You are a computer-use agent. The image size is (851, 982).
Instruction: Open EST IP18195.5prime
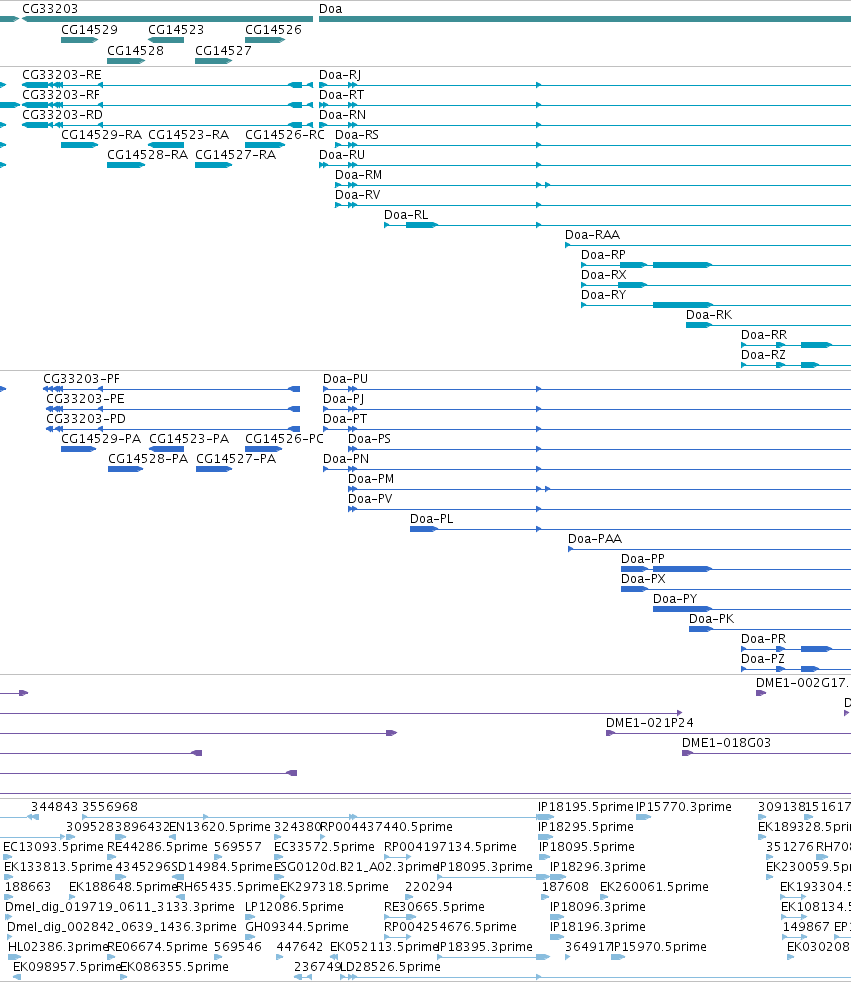(x=585, y=807)
